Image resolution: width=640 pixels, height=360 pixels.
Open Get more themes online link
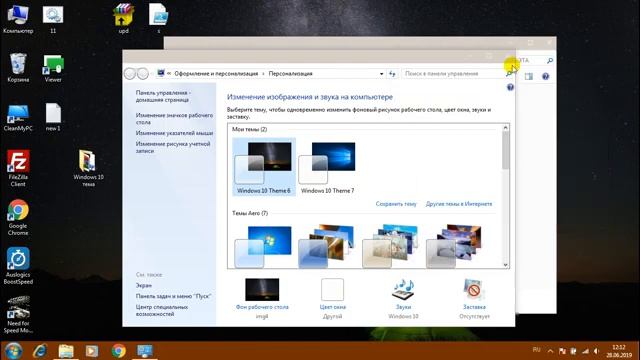click(459, 204)
